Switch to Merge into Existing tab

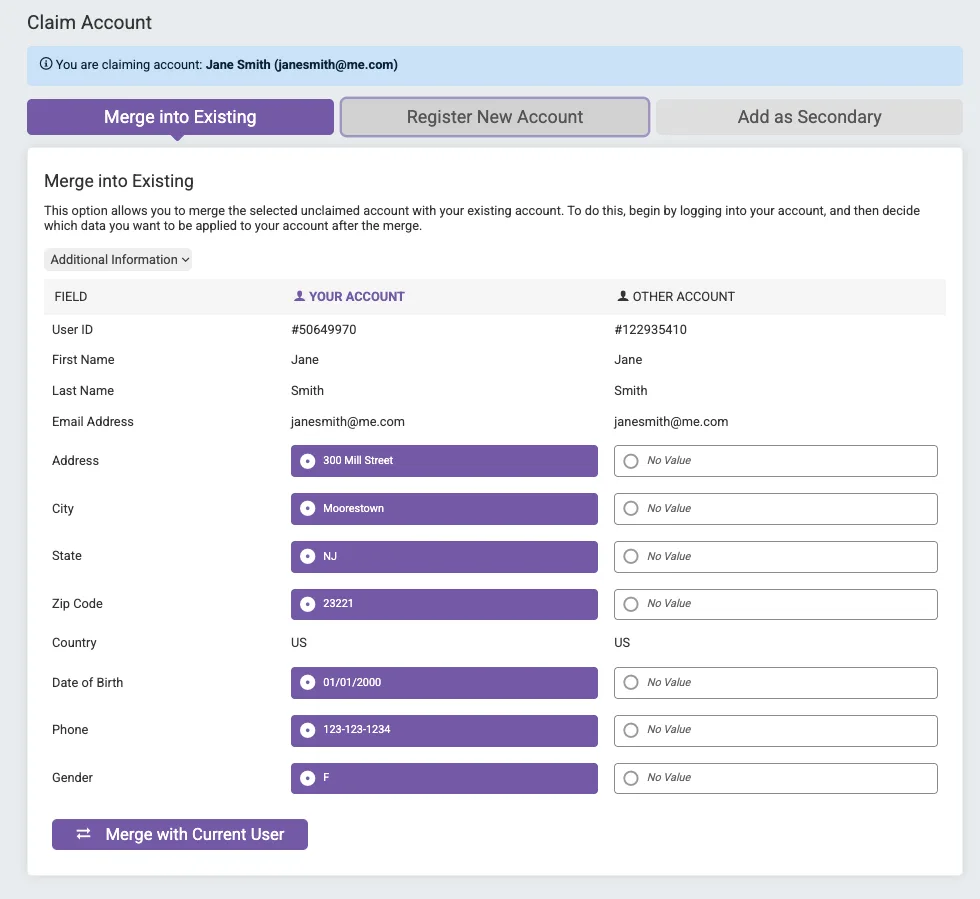pos(180,117)
